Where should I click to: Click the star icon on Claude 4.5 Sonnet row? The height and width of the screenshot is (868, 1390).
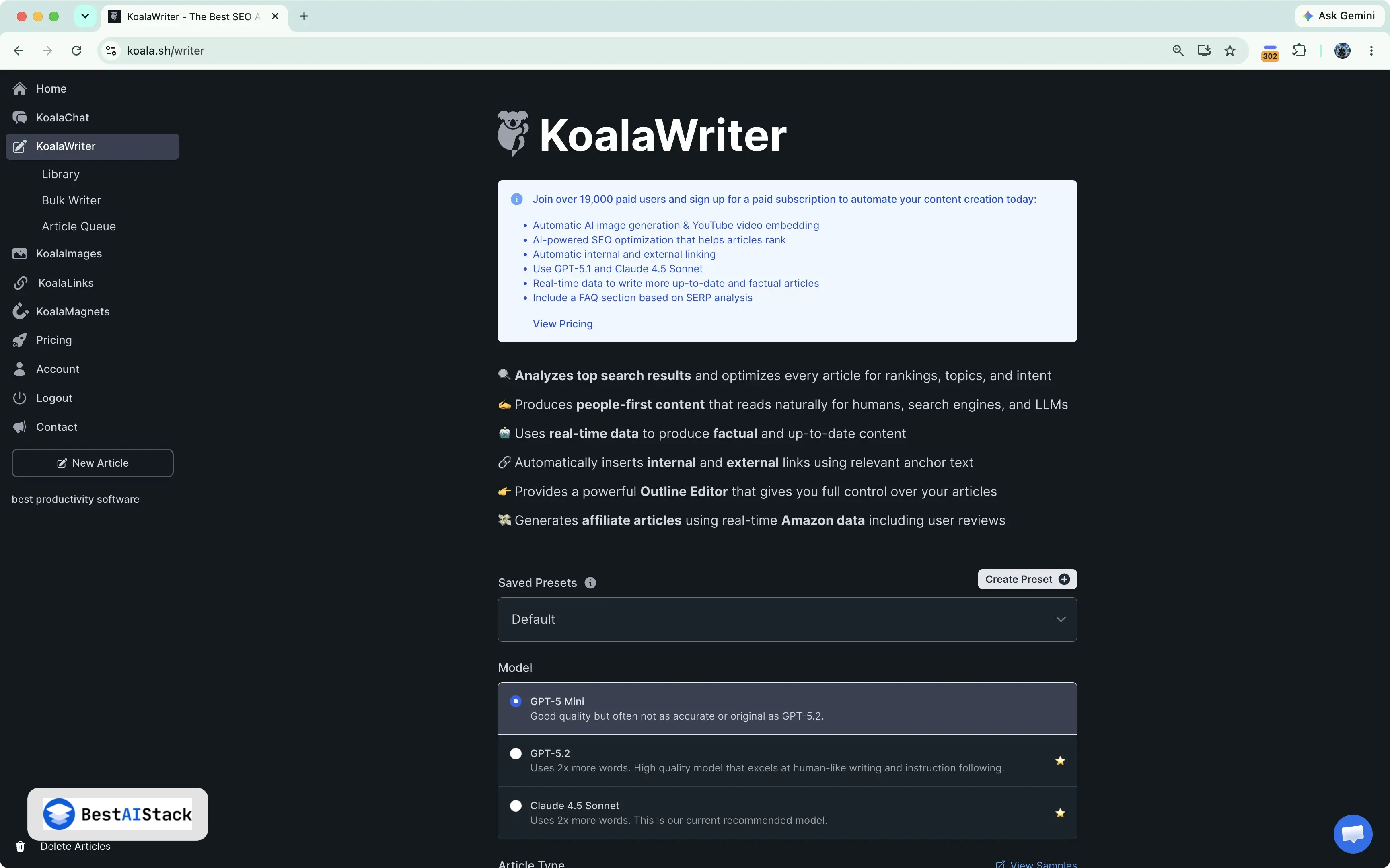(1060, 813)
